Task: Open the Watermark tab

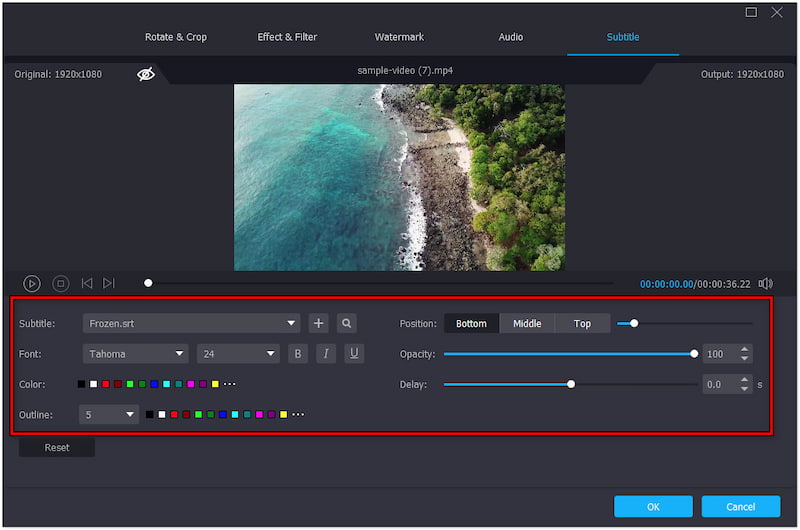Action: coord(399,37)
